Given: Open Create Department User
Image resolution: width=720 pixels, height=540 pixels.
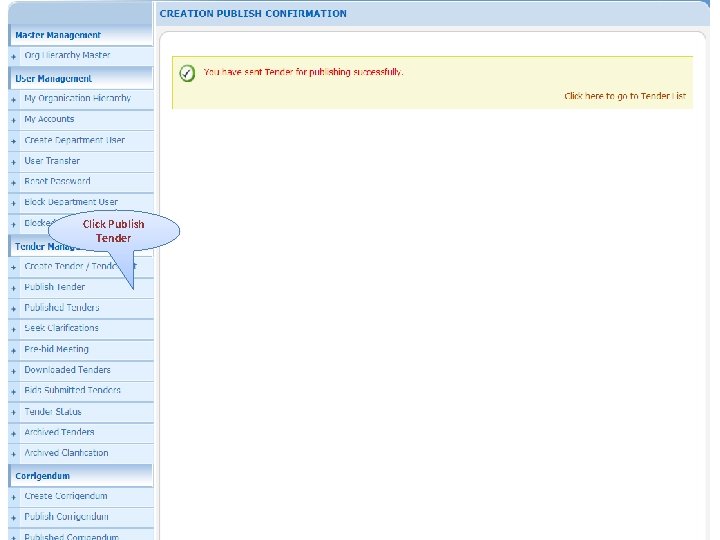Looking at the screenshot, I should (x=74, y=140).
